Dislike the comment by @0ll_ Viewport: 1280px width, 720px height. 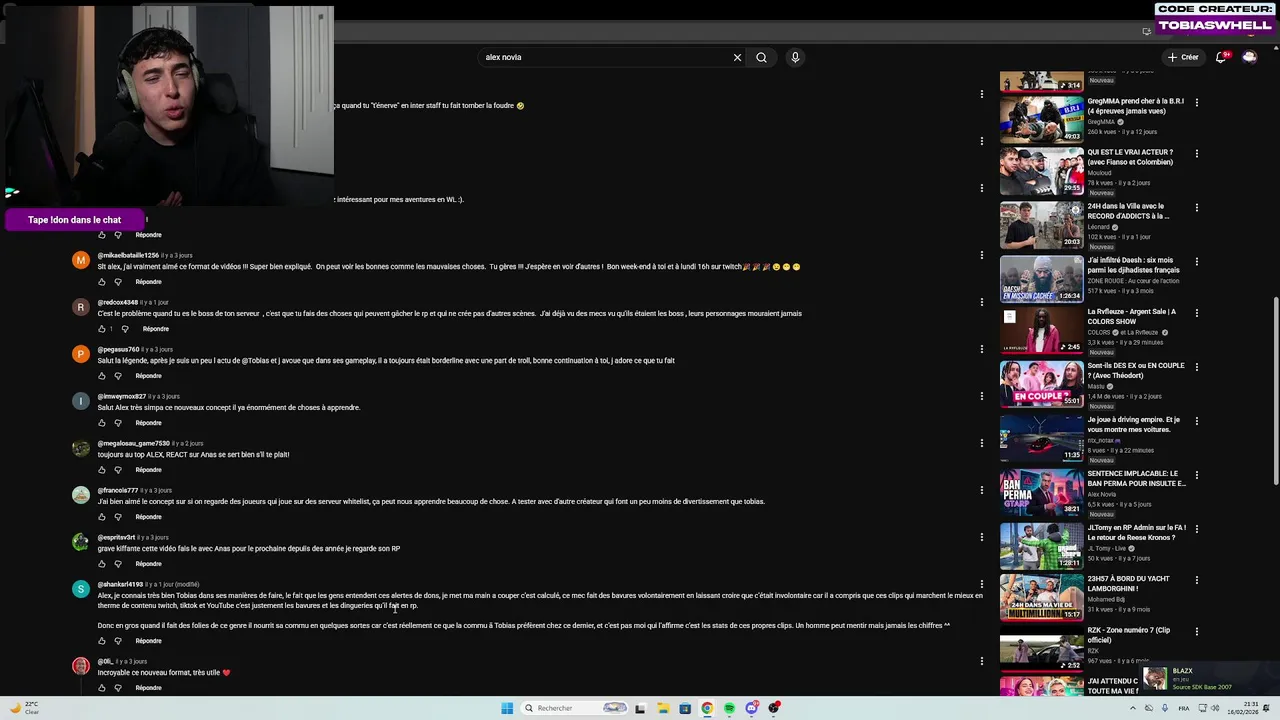tap(118, 688)
